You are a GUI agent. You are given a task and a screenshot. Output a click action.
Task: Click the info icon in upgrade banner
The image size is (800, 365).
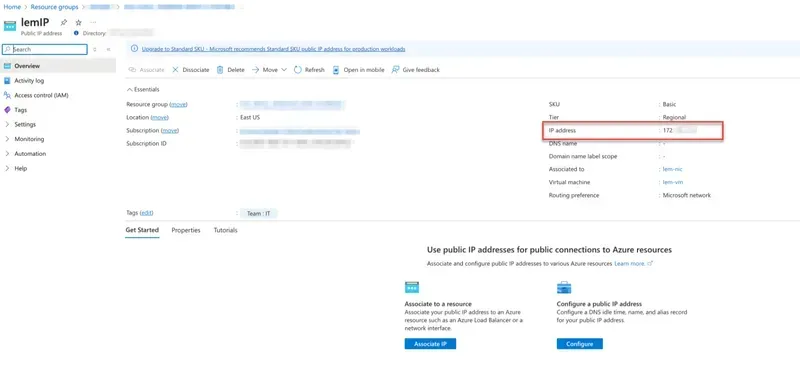pos(134,49)
